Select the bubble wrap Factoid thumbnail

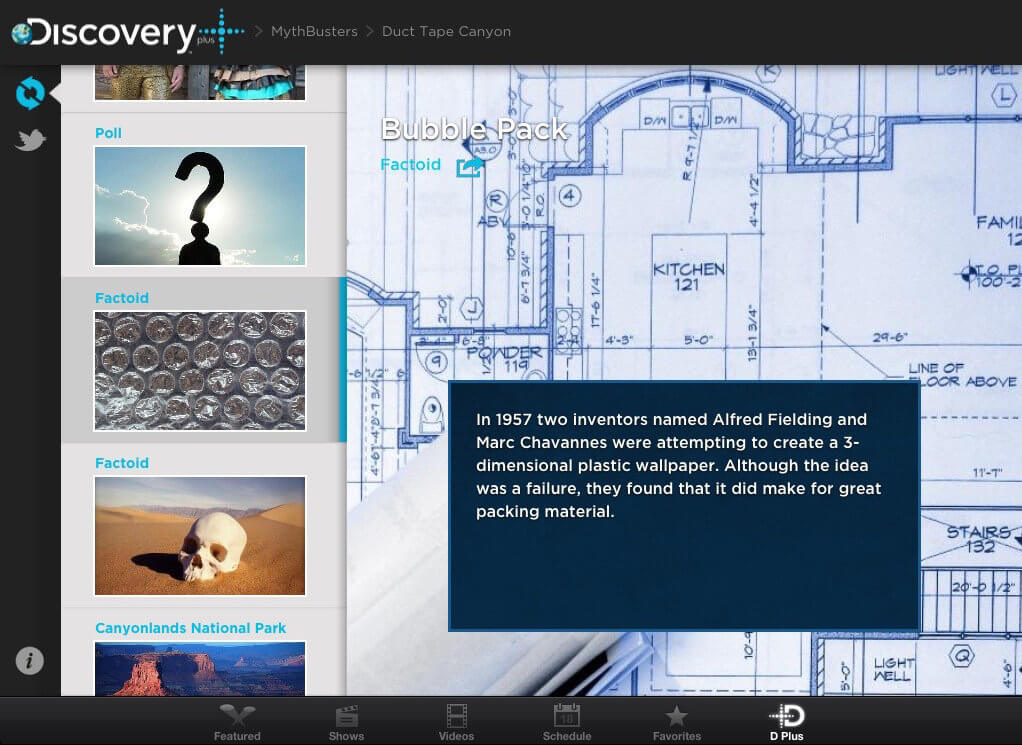(x=200, y=371)
